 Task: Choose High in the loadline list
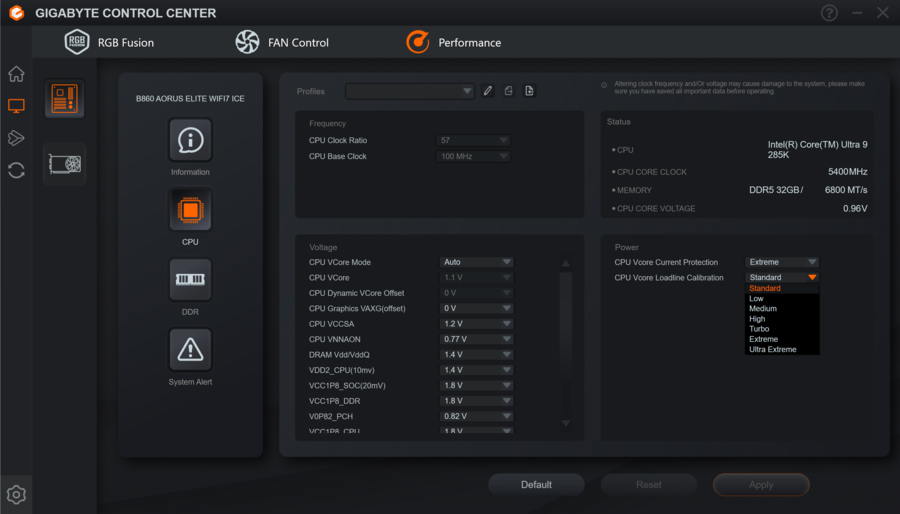[x=782, y=319]
